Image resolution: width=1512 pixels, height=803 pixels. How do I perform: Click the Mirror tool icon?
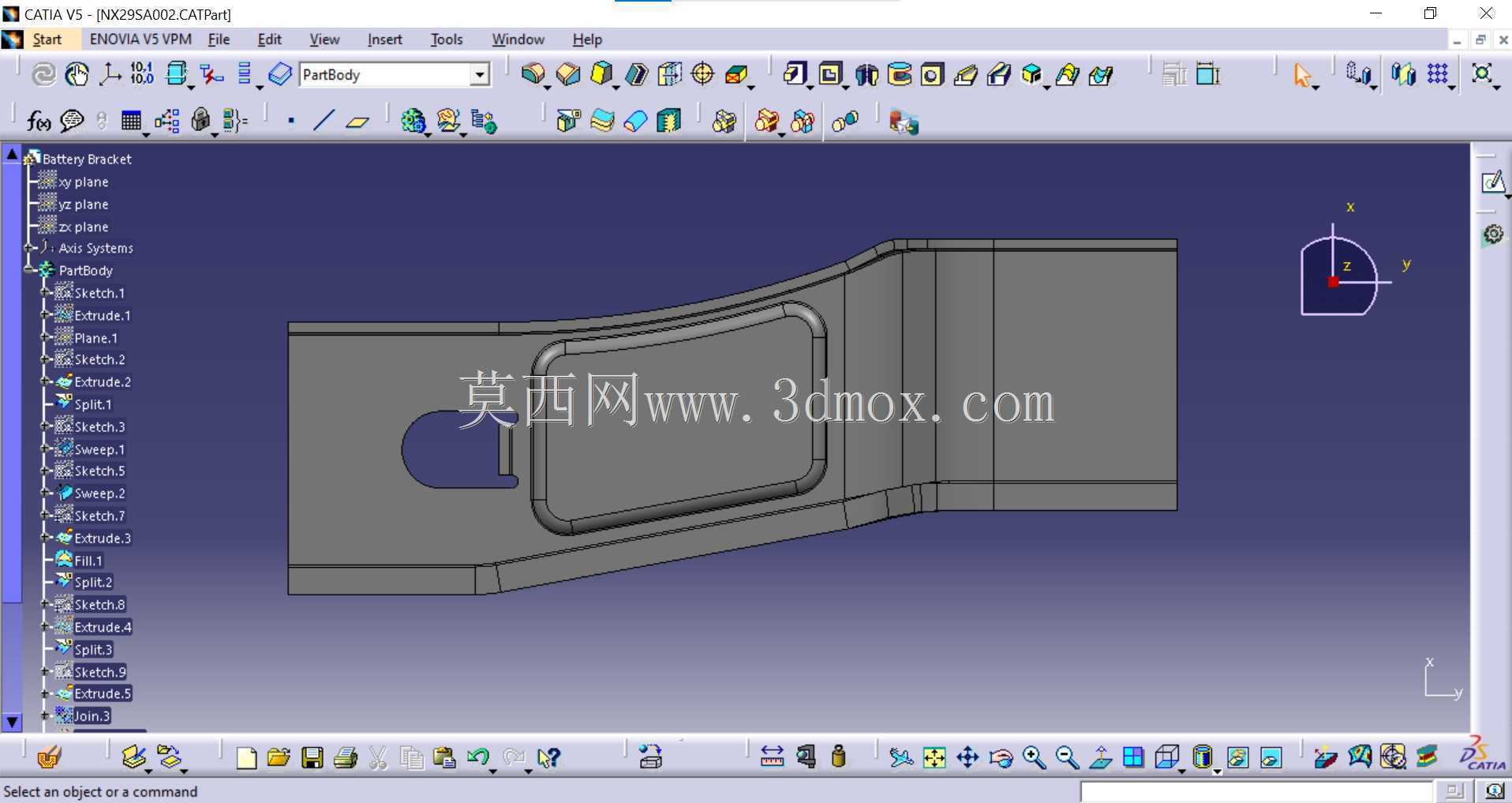point(1403,74)
